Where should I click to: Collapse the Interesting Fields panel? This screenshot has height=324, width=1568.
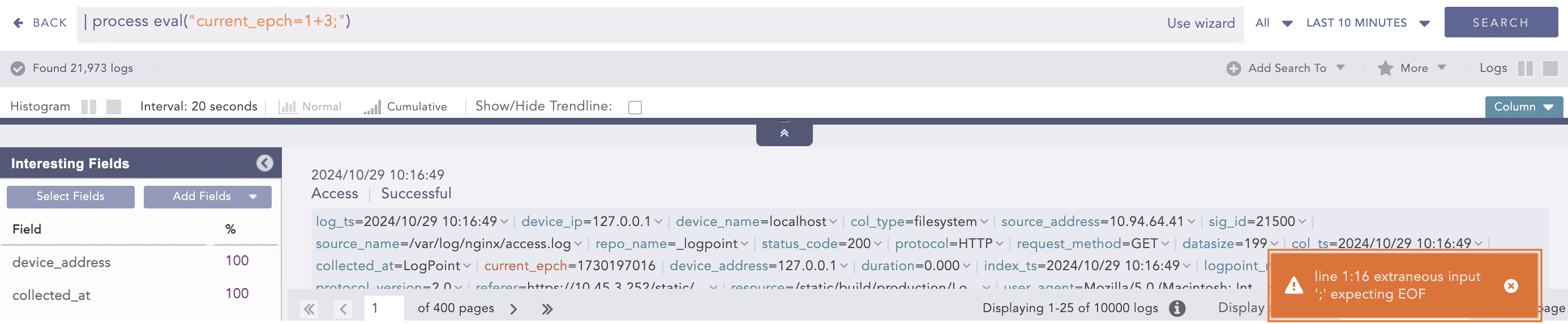click(264, 163)
